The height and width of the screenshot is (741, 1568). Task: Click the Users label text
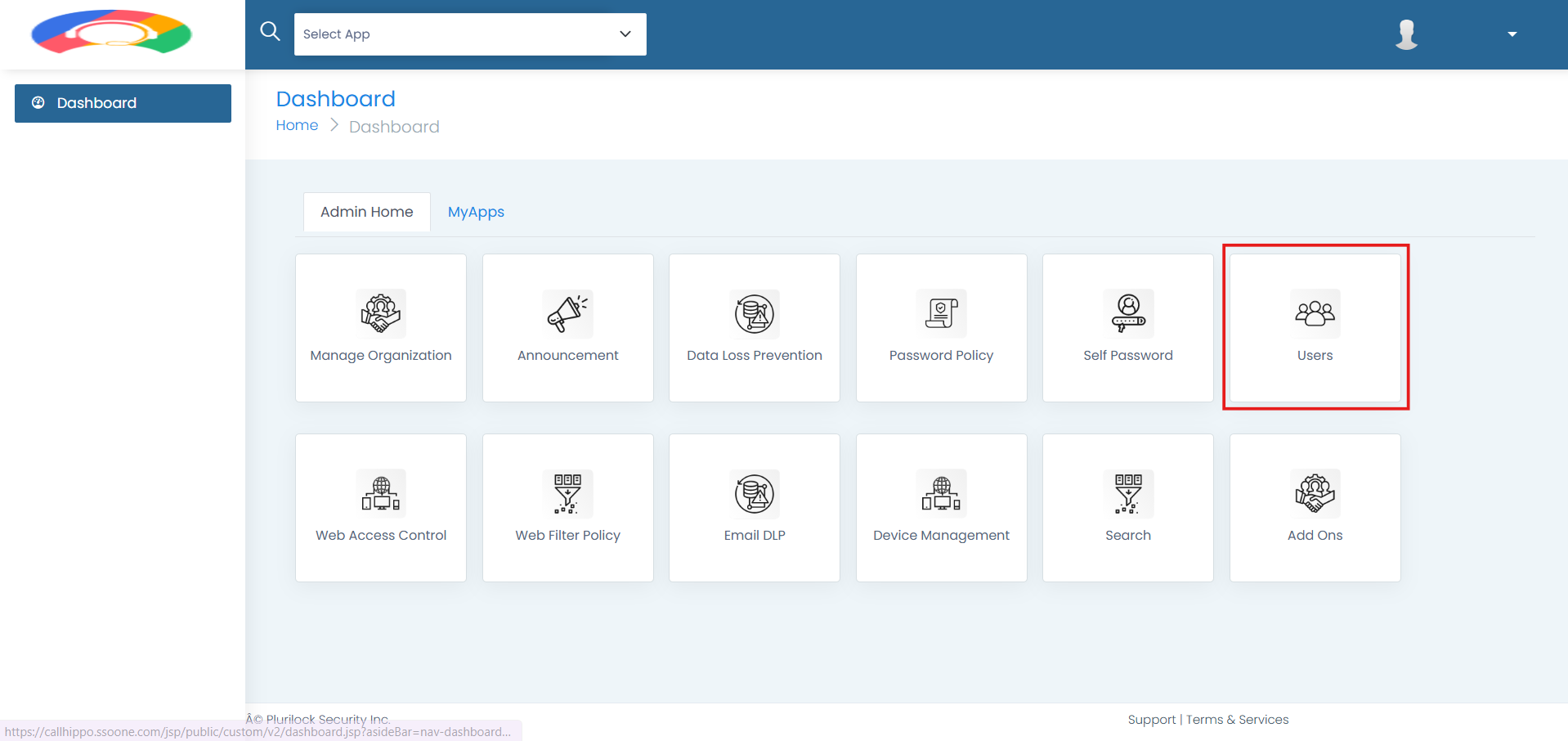point(1315,356)
